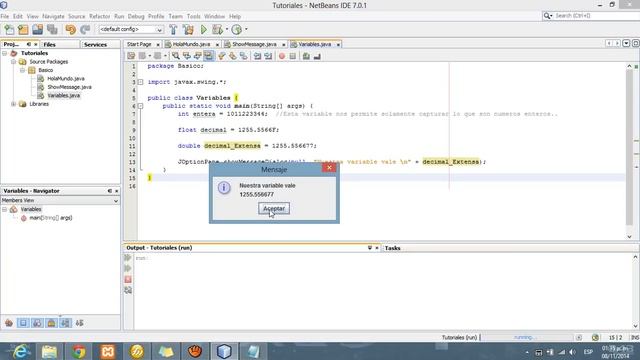Shift Line Left editor icon

pyautogui.click(x=257, y=56)
